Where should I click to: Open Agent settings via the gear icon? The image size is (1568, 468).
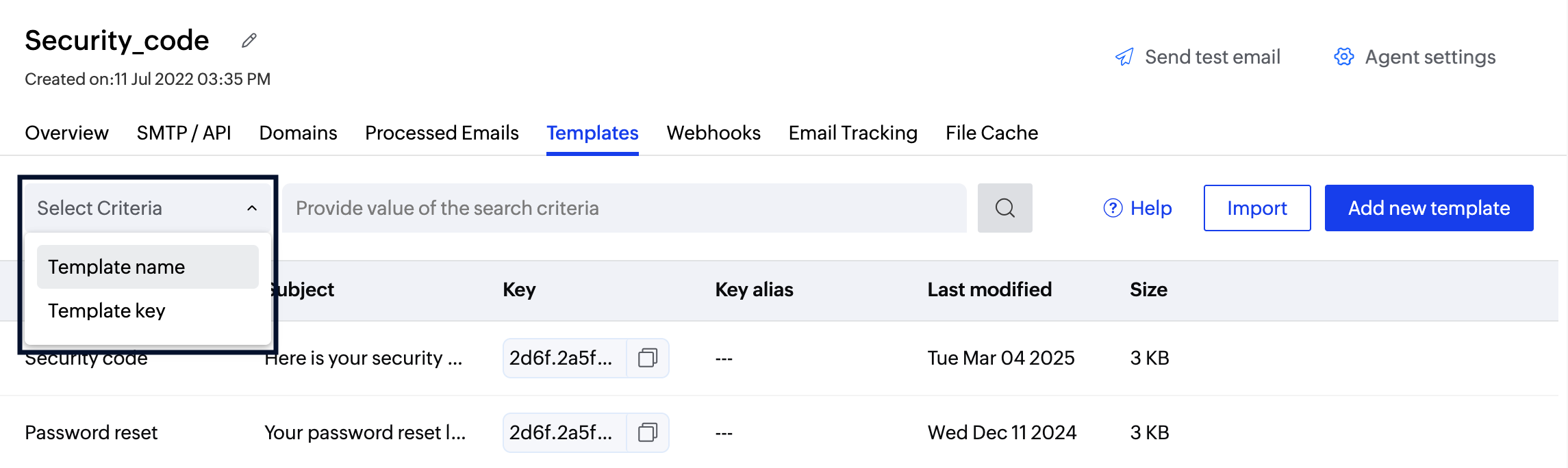1343,57
